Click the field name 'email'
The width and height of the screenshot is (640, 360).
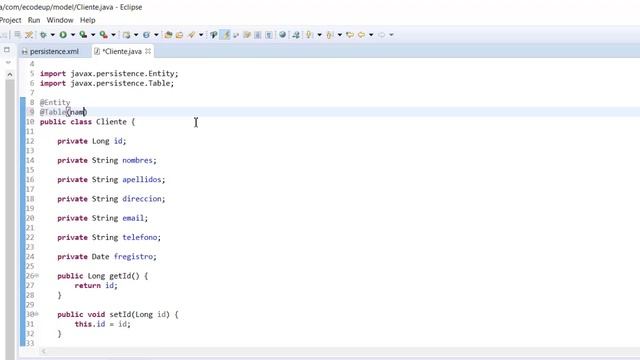pyautogui.click(x=133, y=218)
